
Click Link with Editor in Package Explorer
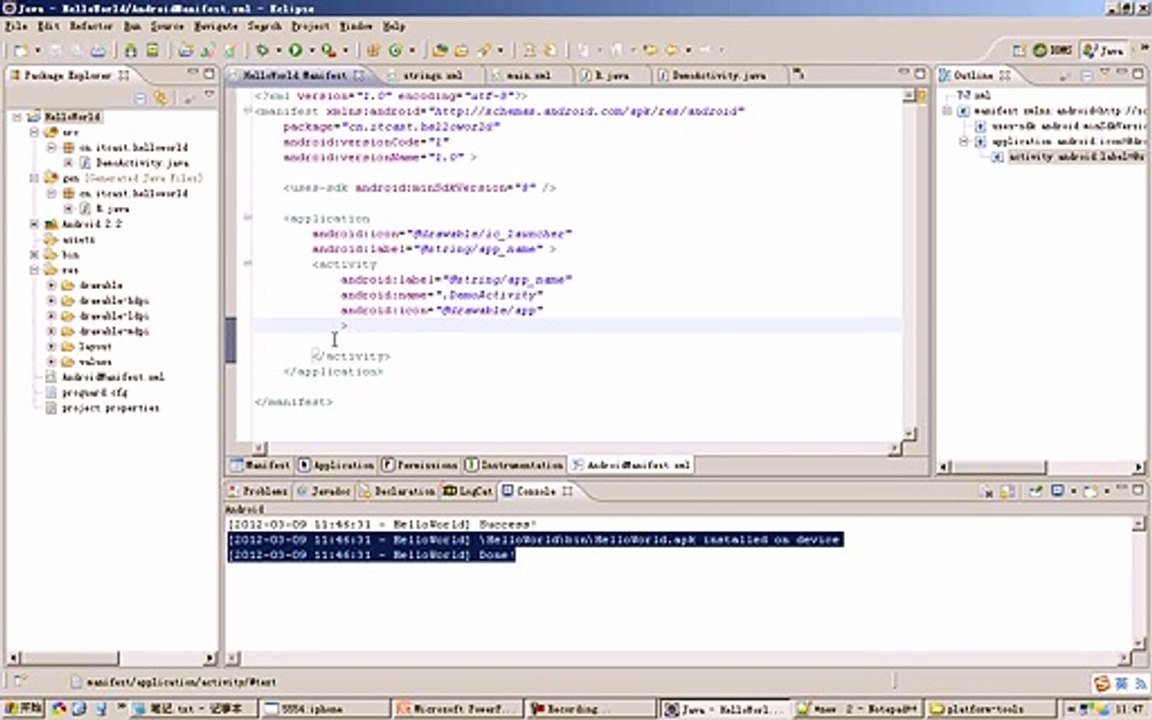[161, 98]
